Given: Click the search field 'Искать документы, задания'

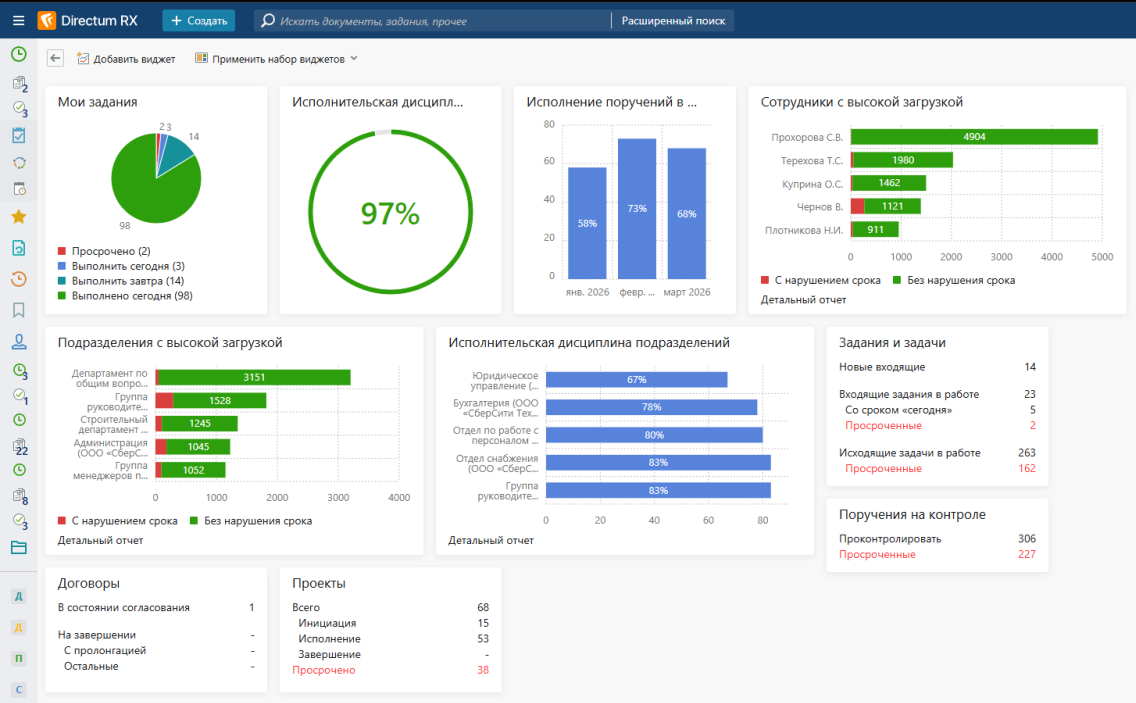Looking at the screenshot, I should coord(440,20).
